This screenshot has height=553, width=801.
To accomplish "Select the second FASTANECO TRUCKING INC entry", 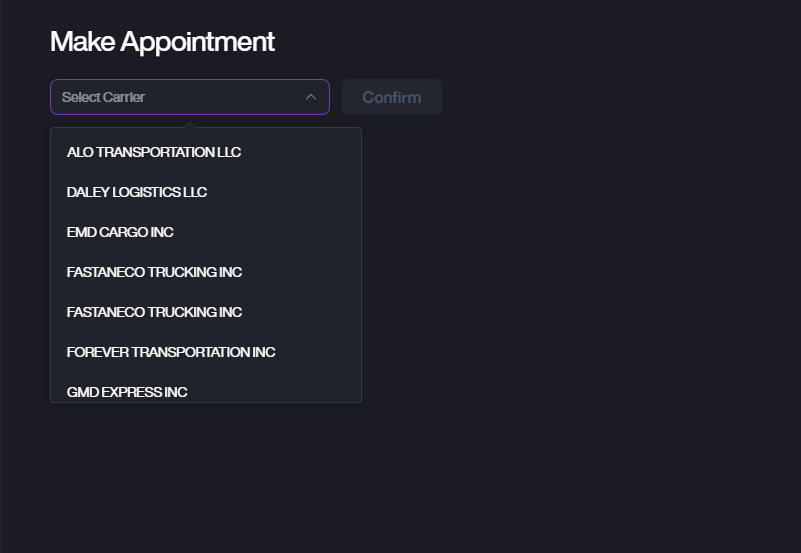I will point(154,312).
